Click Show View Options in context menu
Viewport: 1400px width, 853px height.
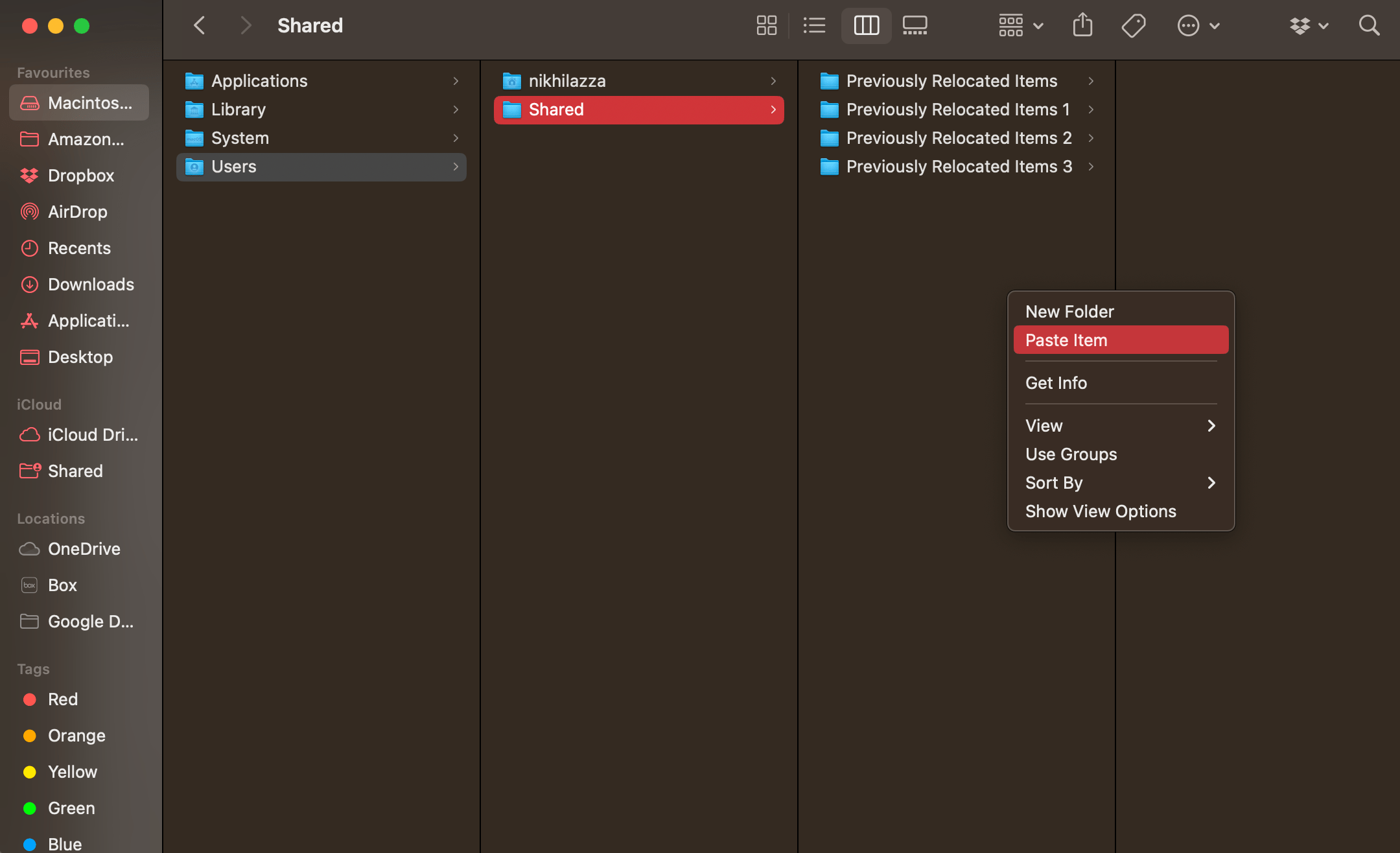[x=1100, y=511]
